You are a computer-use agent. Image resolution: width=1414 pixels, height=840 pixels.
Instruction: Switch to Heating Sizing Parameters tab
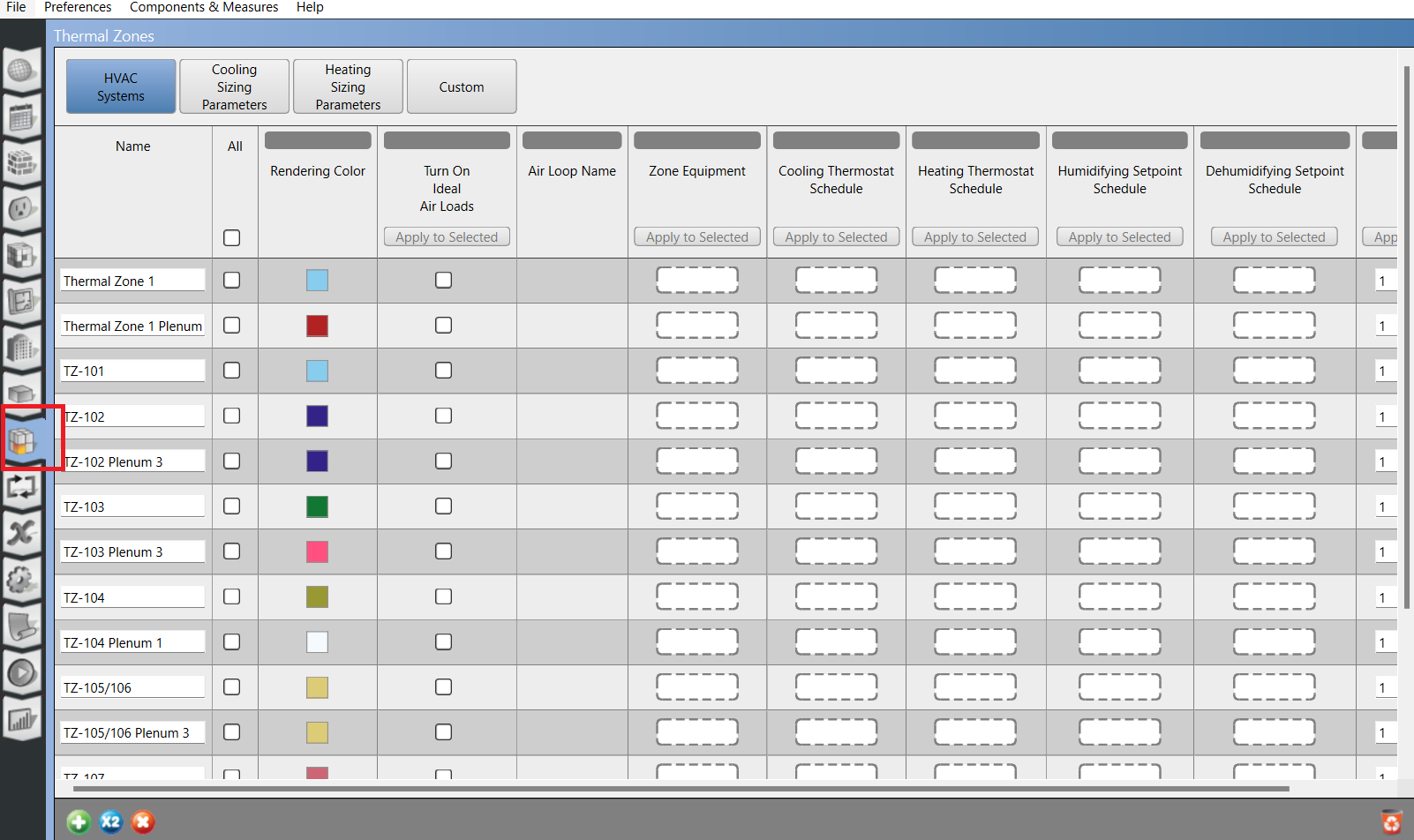pyautogui.click(x=349, y=86)
